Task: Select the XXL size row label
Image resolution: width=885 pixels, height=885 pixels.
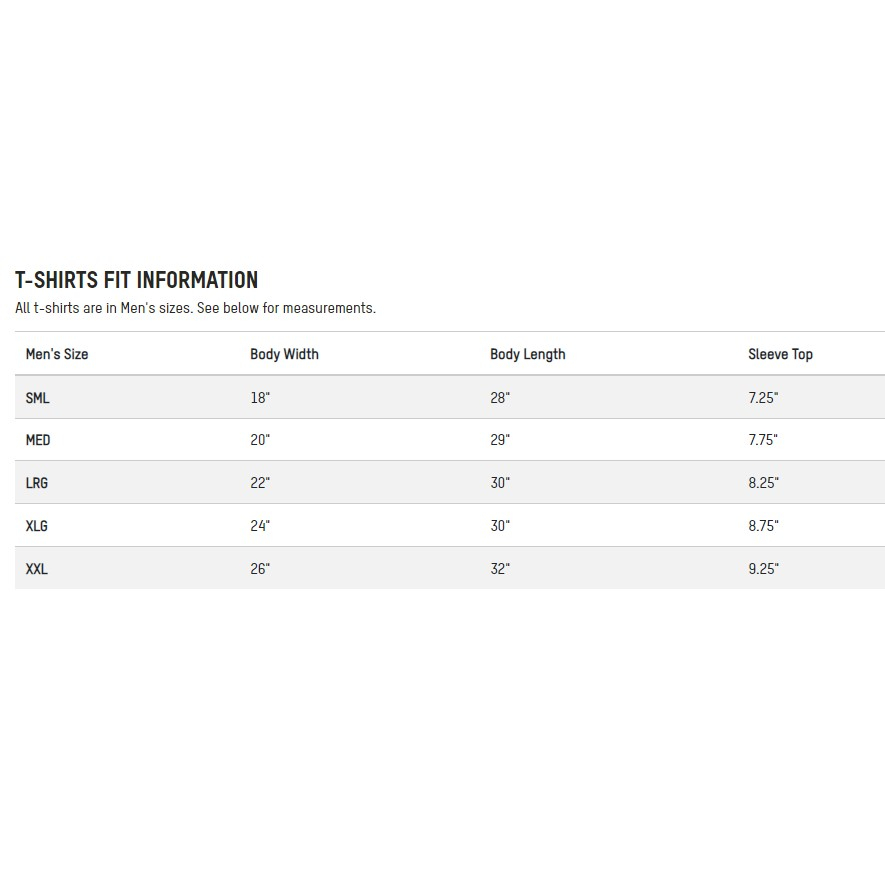Action: coord(37,569)
